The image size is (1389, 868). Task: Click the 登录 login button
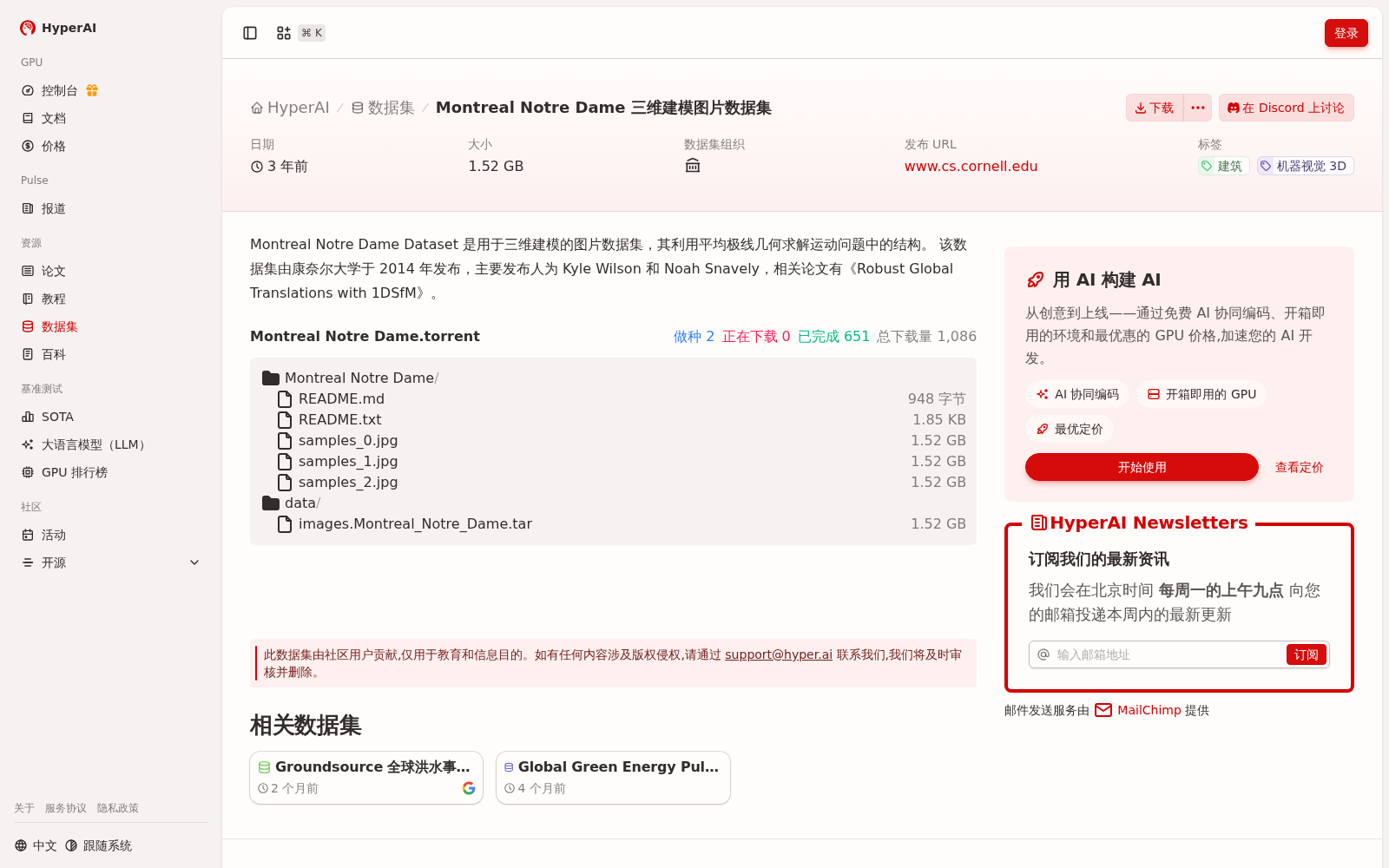[x=1346, y=33]
